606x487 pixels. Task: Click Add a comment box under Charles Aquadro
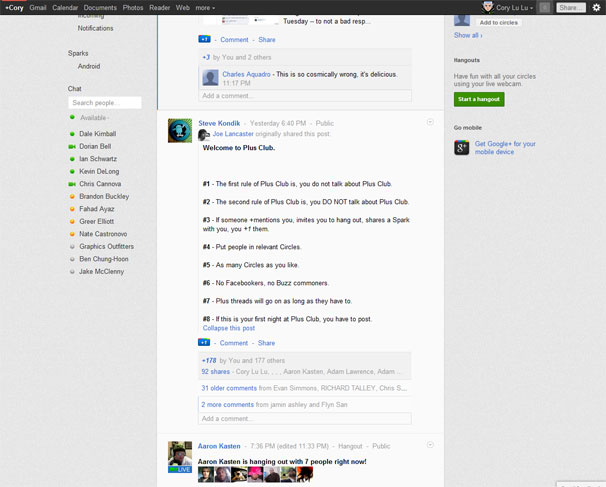click(305, 96)
